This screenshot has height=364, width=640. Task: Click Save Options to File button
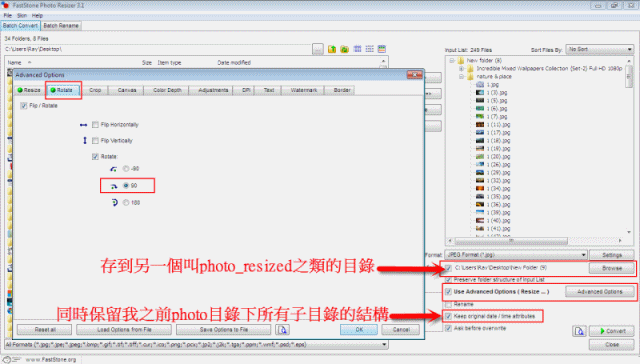224,330
